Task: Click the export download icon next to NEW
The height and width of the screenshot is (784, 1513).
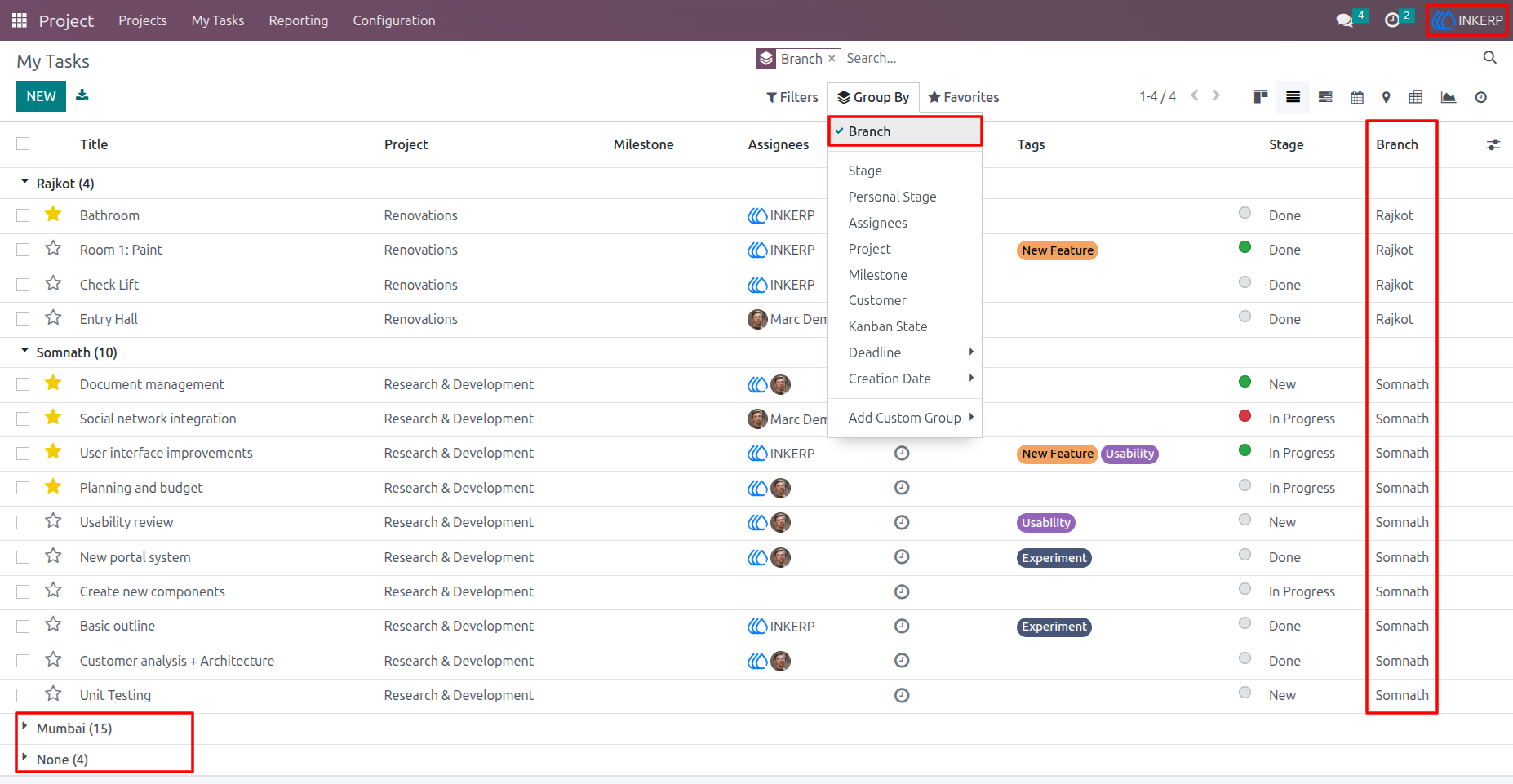Action: point(82,95)
